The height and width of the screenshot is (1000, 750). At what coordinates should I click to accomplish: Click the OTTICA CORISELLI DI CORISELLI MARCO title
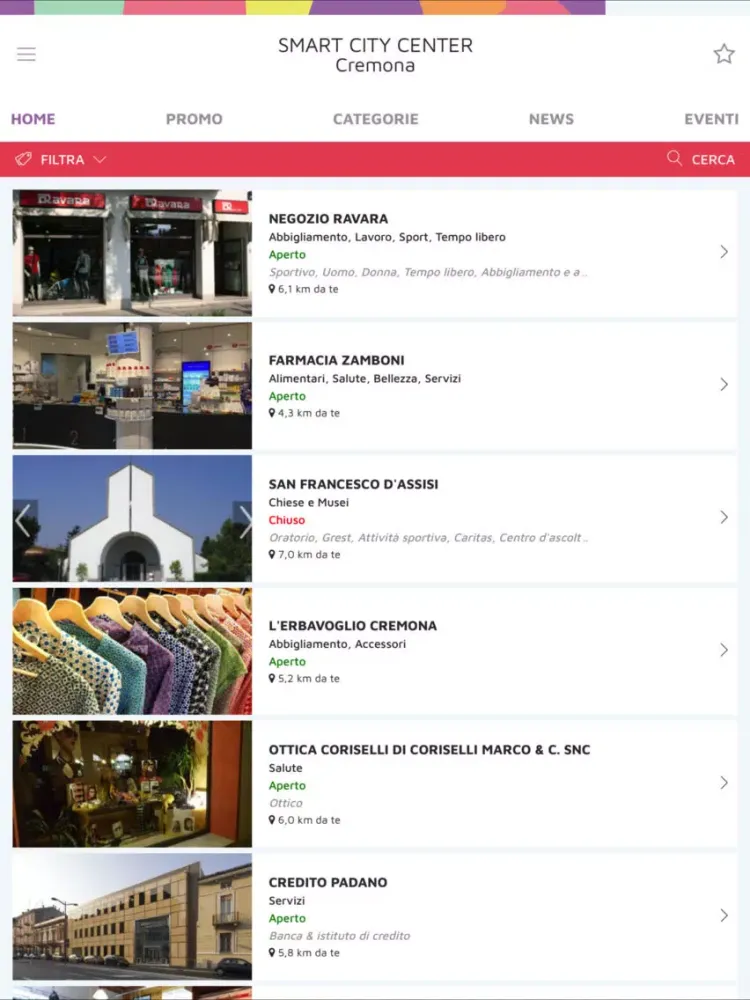[x=429, y=750]
